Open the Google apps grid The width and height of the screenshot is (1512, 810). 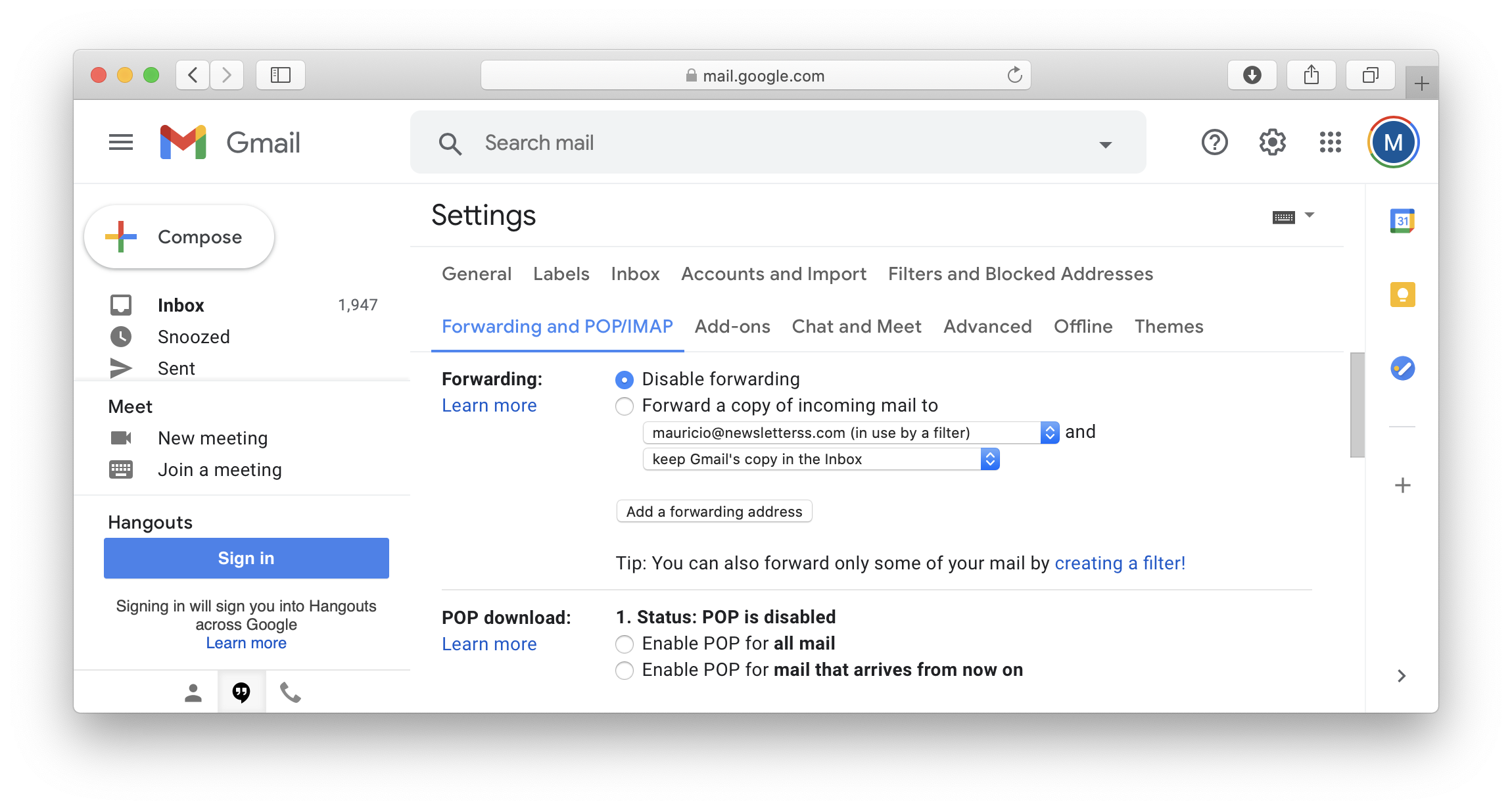[x=1330, y=142]
